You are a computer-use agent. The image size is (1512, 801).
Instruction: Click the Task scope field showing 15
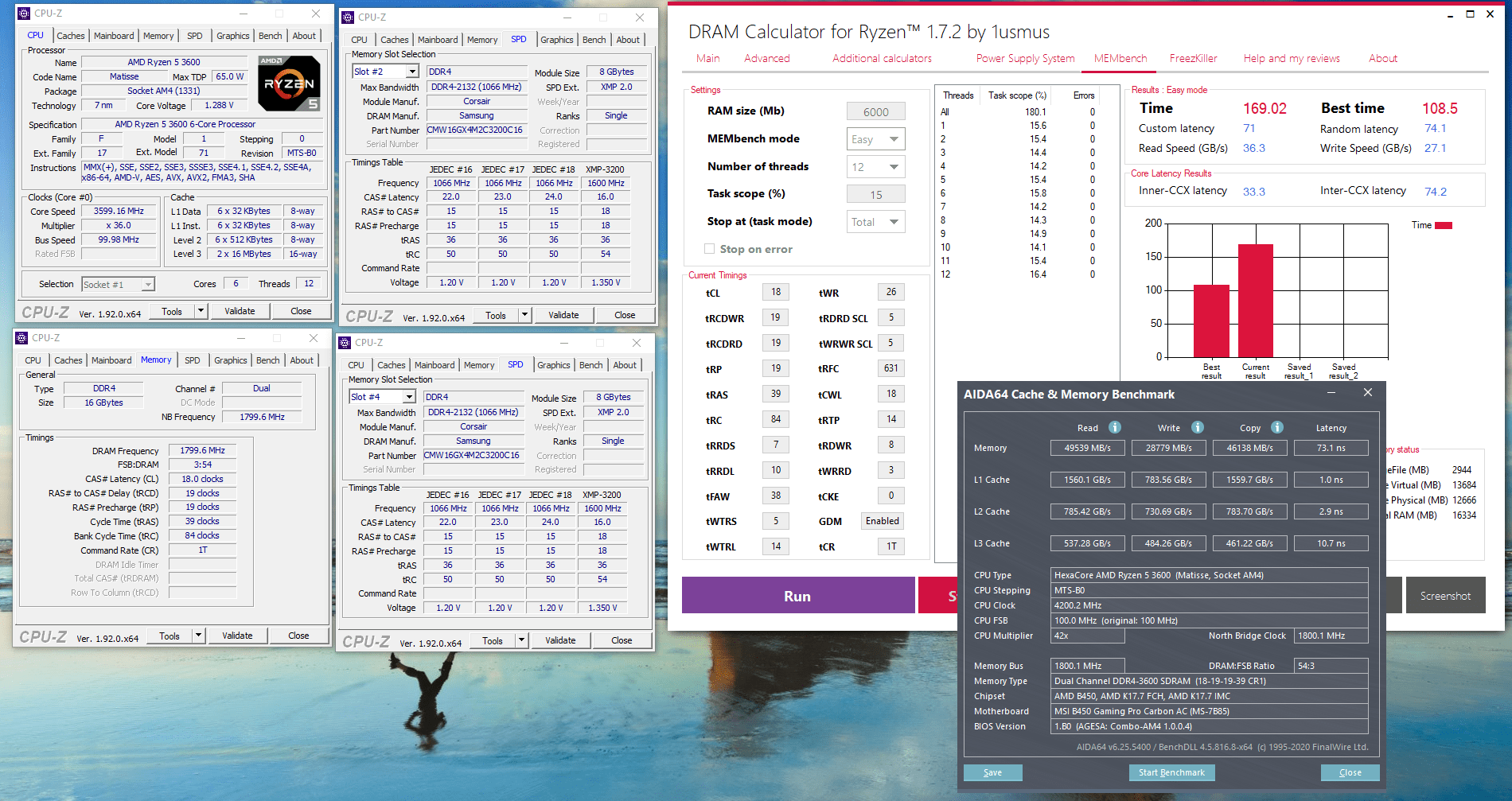875,195
